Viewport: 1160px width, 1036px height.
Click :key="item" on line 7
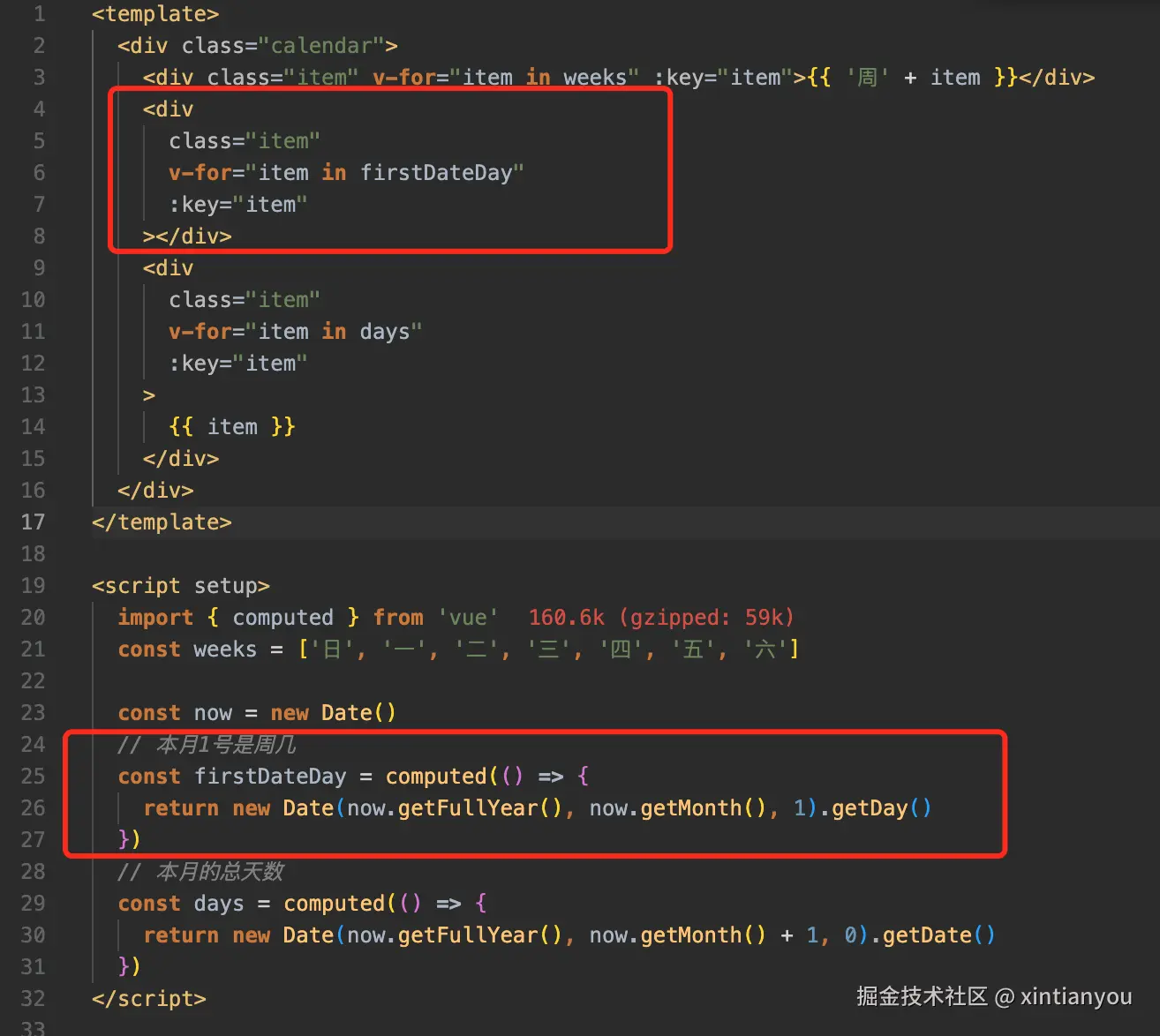tap(238, 205)
